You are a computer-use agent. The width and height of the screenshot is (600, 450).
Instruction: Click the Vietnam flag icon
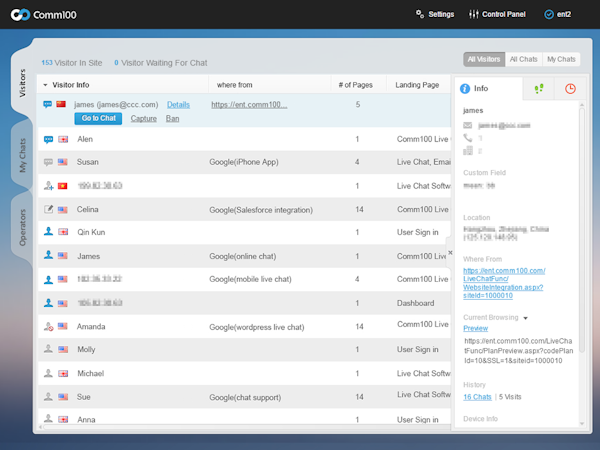62,186
